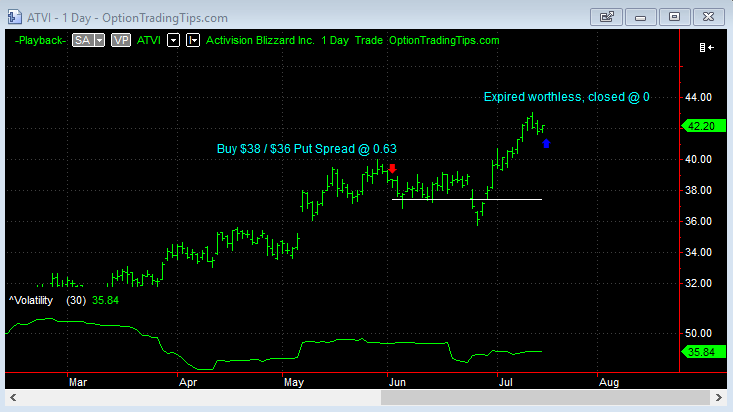Click the 44.00 price axis label
This screenshot has height=412, width=733.
[698, 97]
